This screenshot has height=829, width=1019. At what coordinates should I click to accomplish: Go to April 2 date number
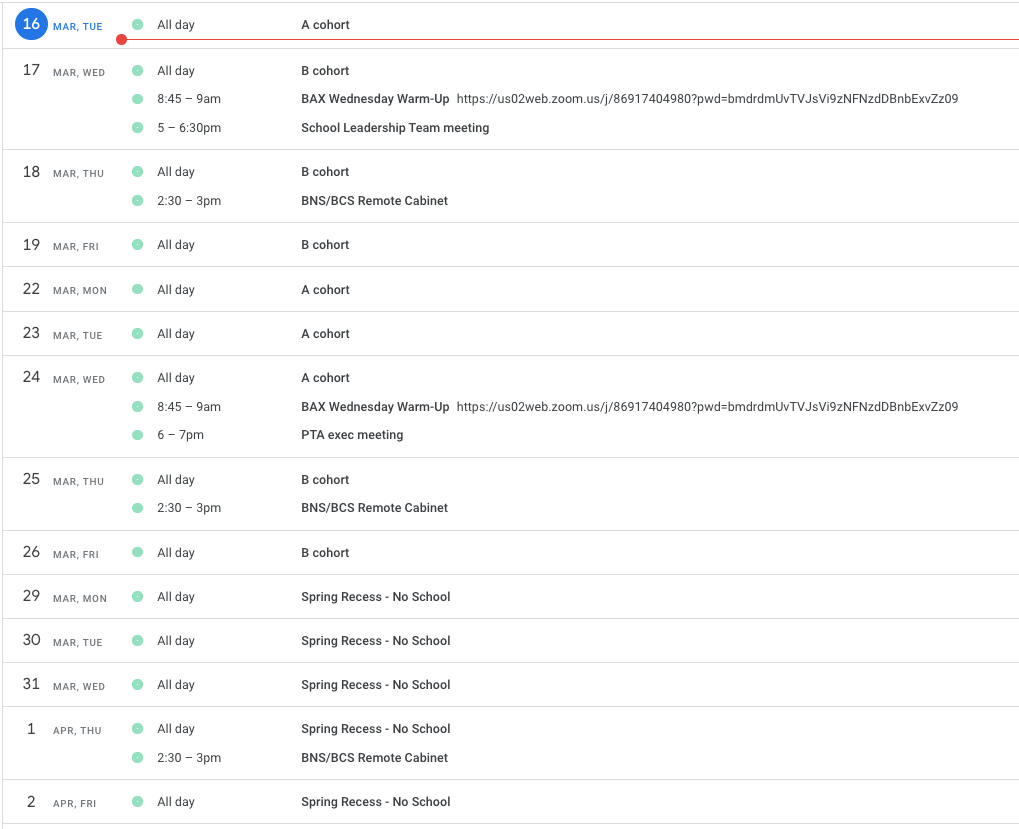[x=31, y=802]
